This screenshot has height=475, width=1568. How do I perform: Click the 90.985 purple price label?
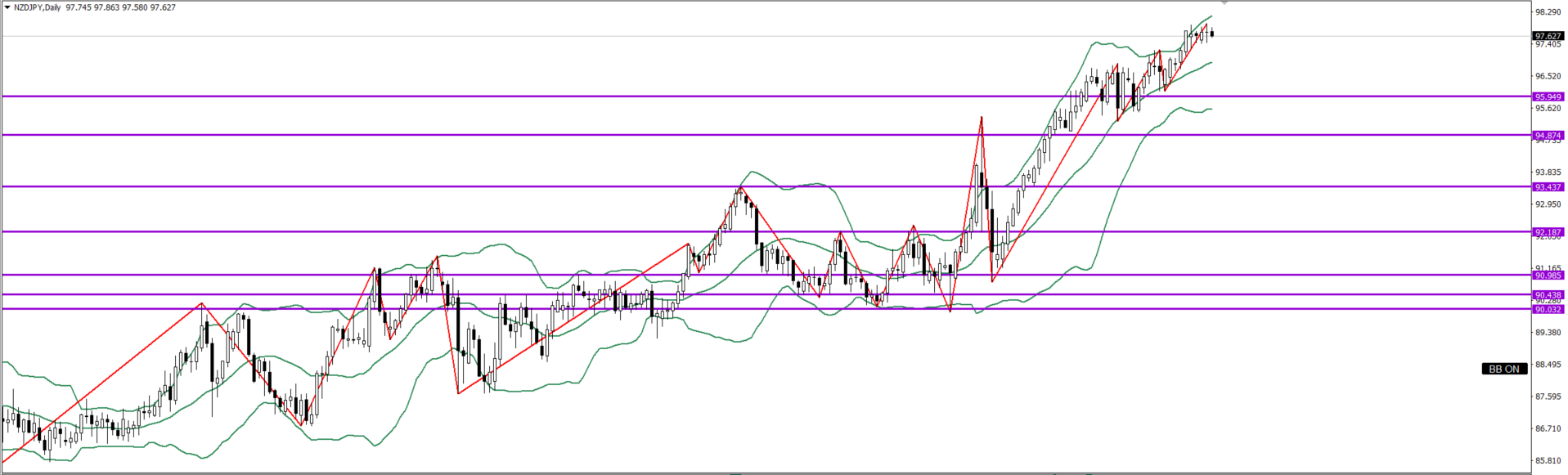coord(1548,276)
